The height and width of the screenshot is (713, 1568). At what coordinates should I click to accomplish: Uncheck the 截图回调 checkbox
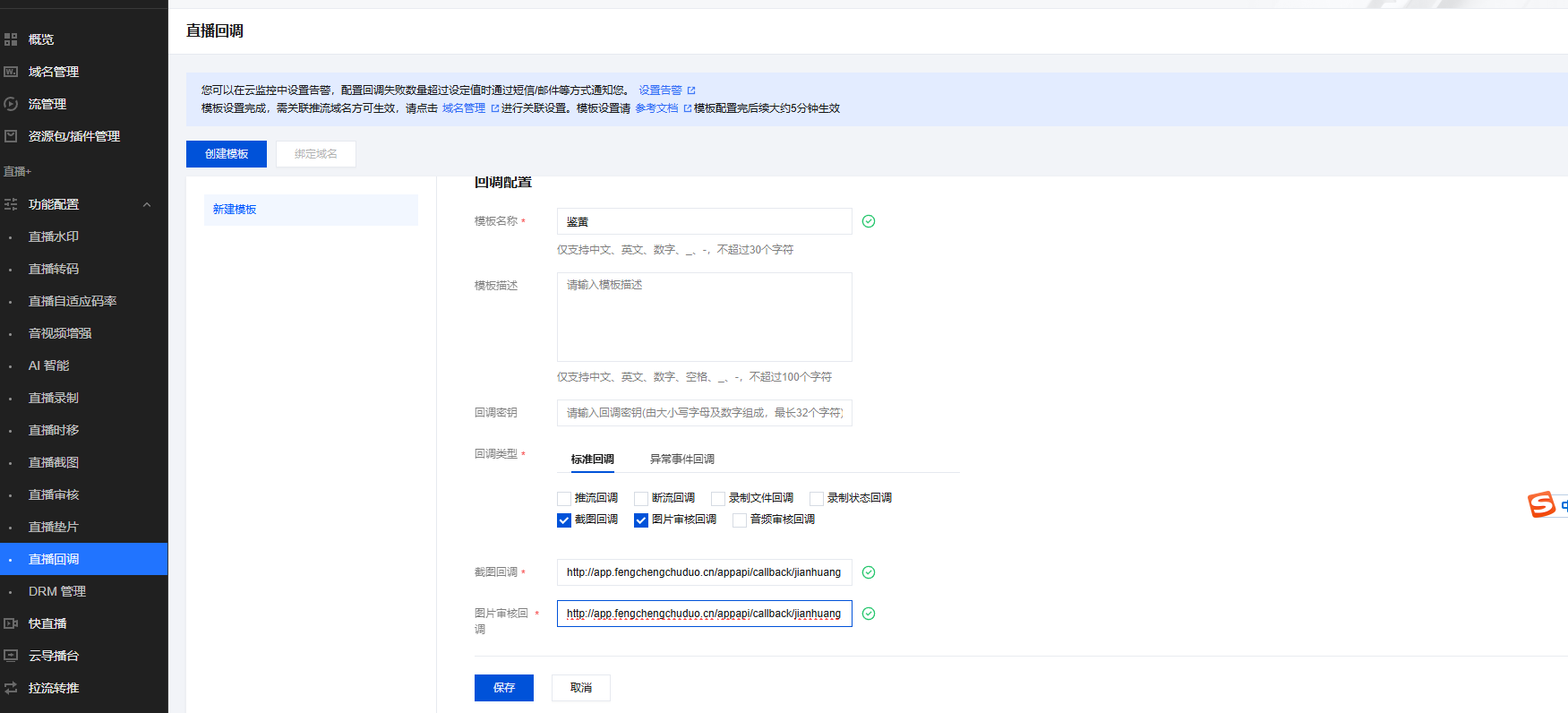tap(564, 520)
